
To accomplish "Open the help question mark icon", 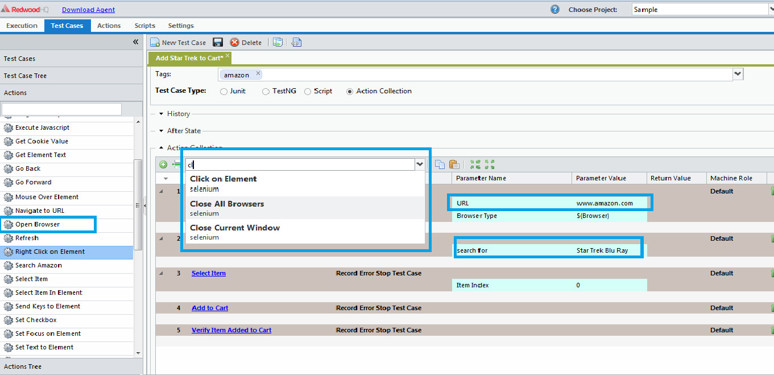I will (555, 9).
